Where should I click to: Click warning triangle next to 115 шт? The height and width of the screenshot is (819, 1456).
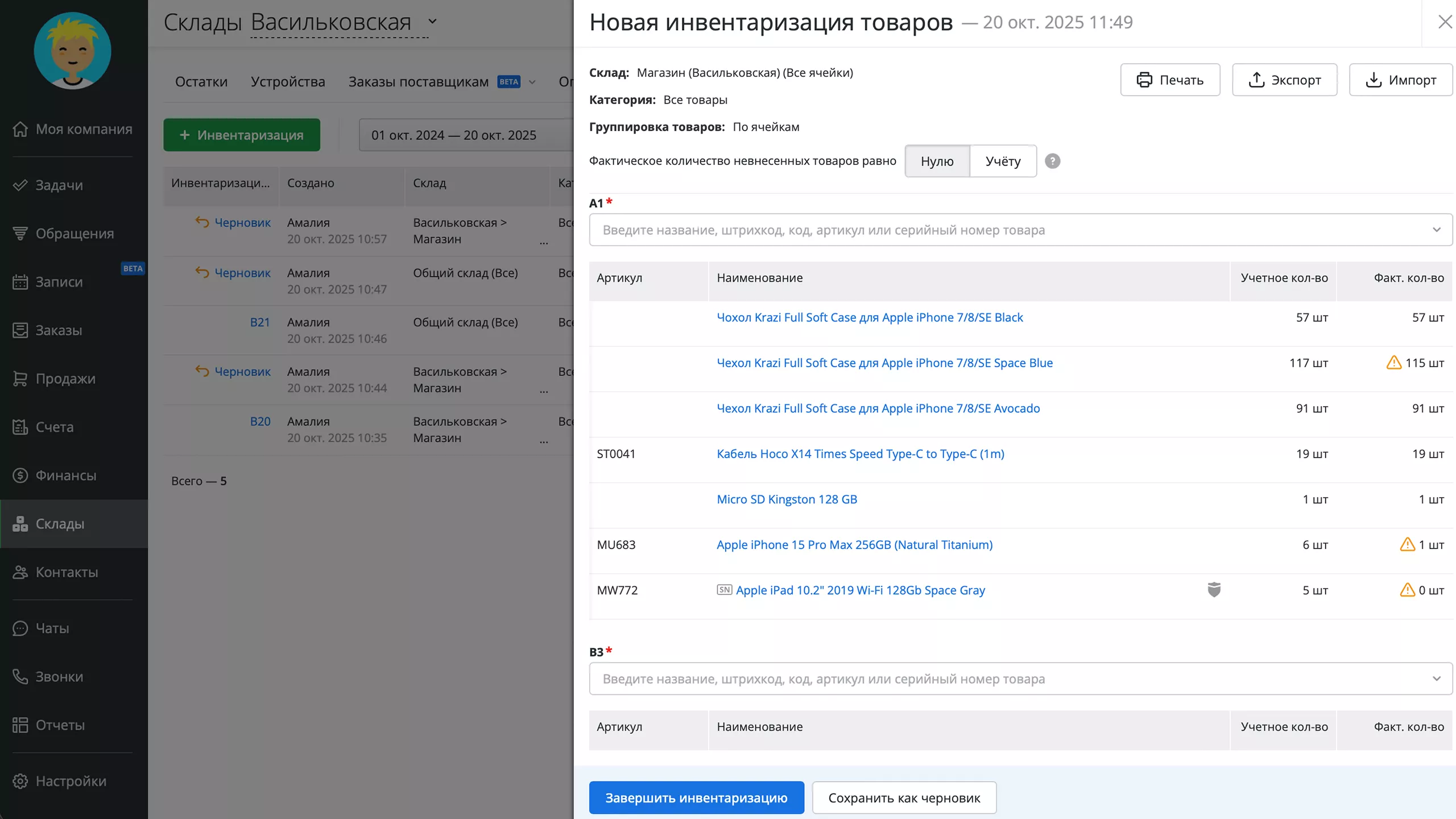coord(1393,362)
